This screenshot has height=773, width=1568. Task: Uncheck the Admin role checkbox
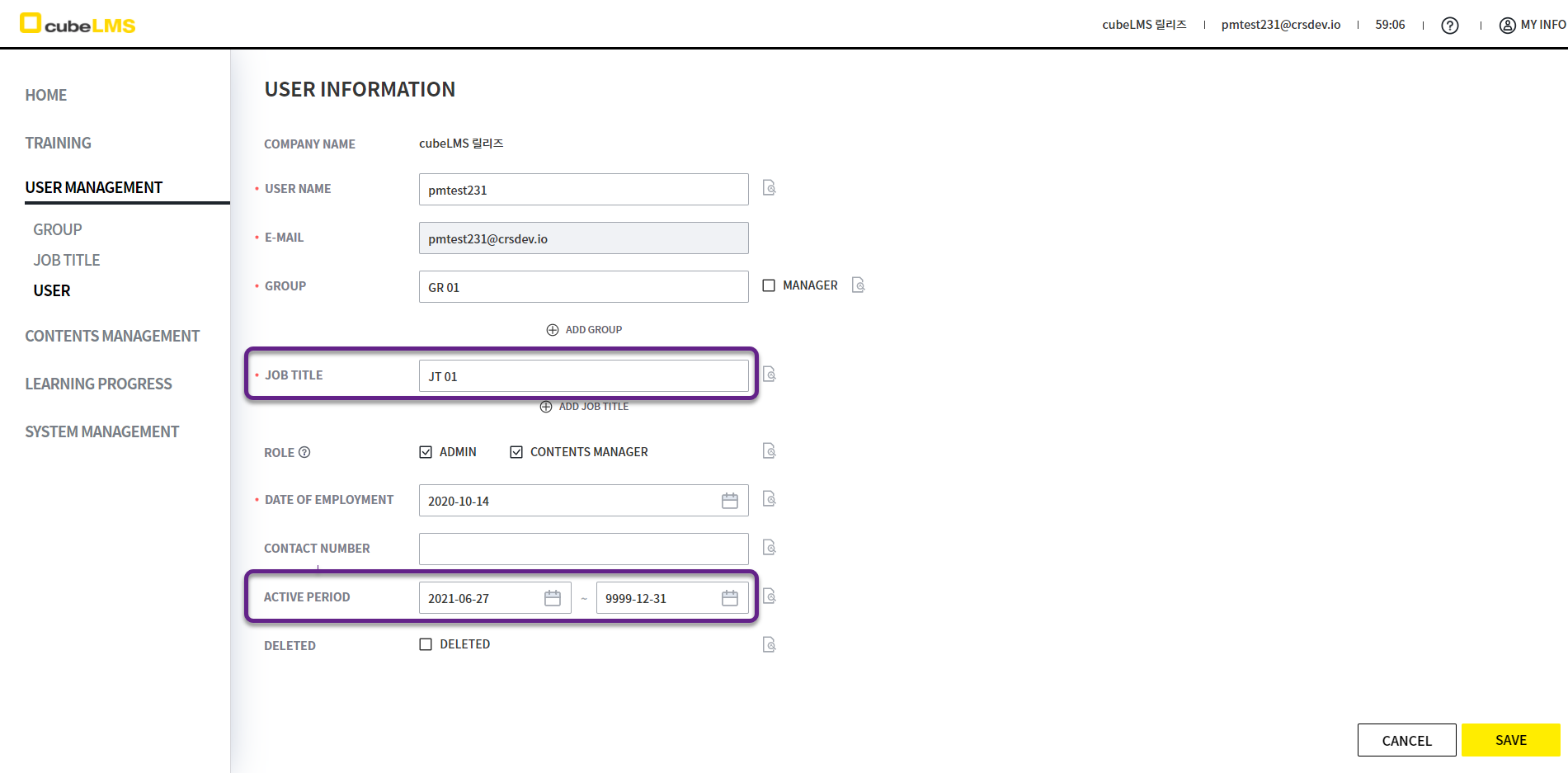[x=426, y=452]
